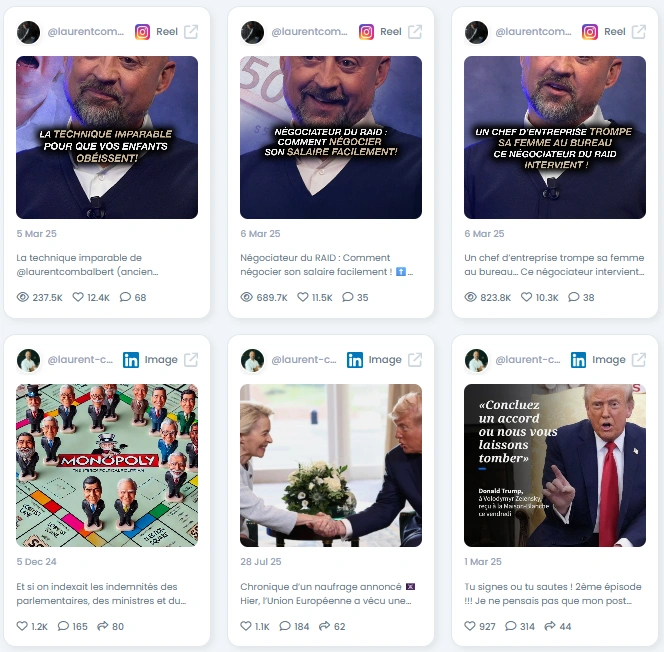This screenshot has width=664, height=652.
Task: Open external link on 28 Jul 25 post
Action: [415, 360]
